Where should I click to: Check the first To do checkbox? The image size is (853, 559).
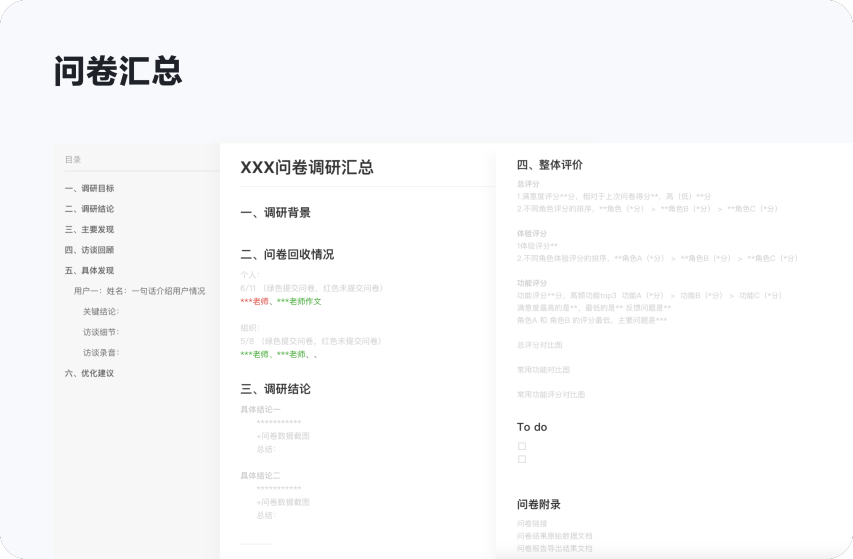coord(522,446)
